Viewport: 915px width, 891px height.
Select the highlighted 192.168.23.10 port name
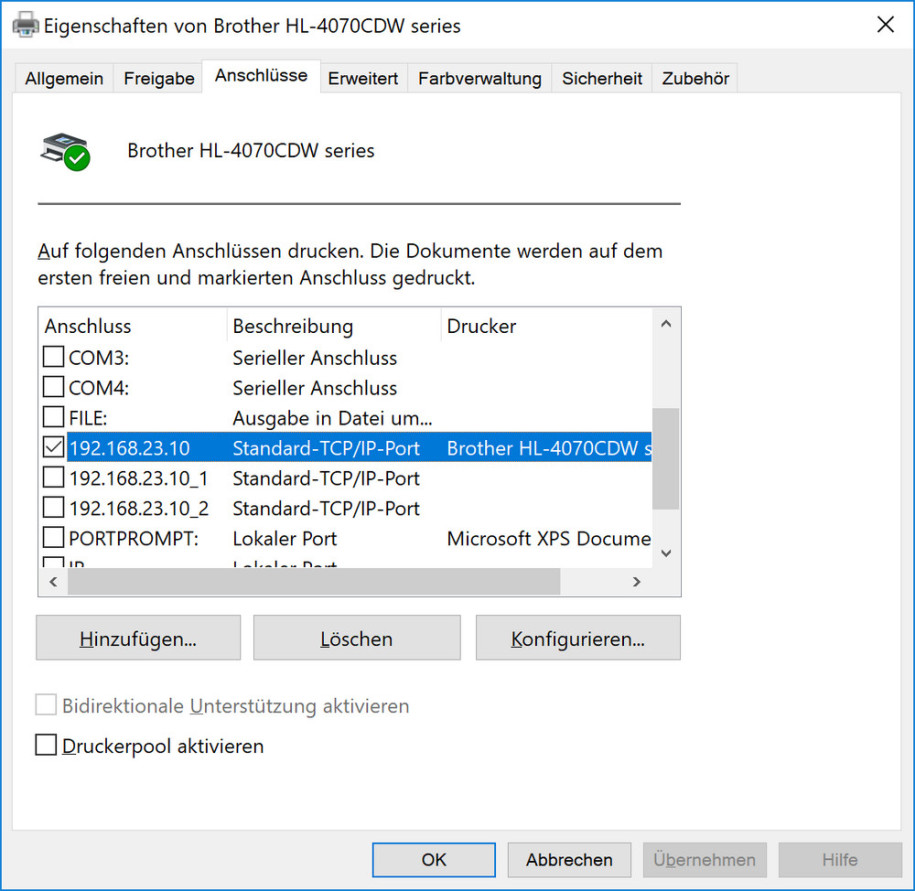(x=130, y=448)
